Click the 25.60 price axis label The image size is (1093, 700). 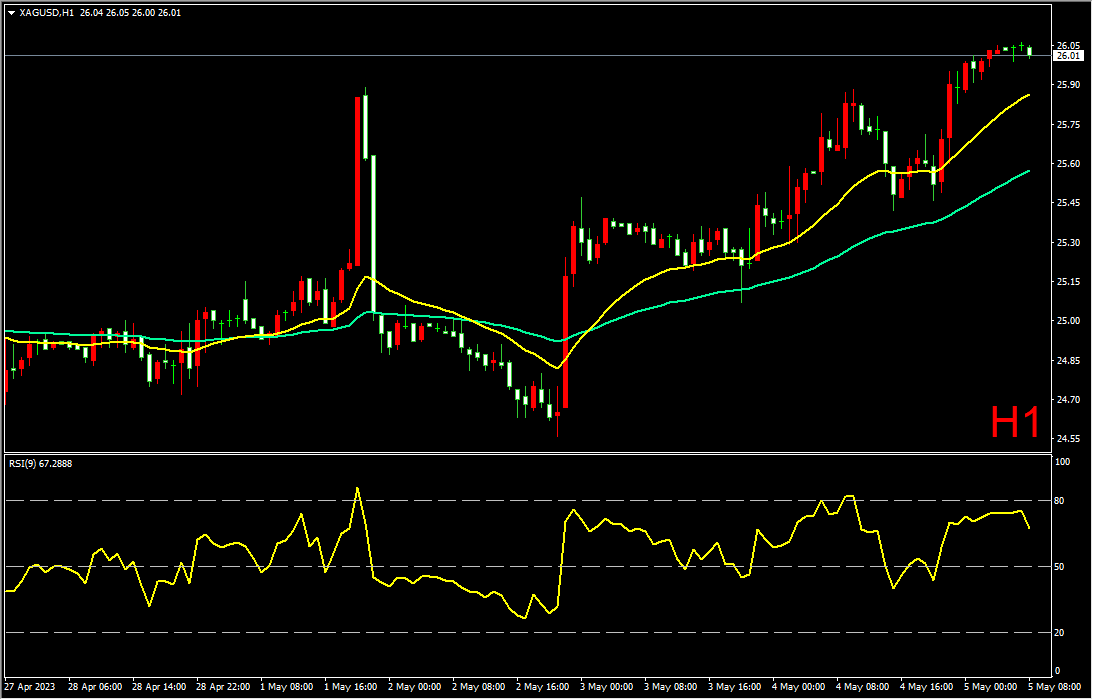tap(1068, 164)
